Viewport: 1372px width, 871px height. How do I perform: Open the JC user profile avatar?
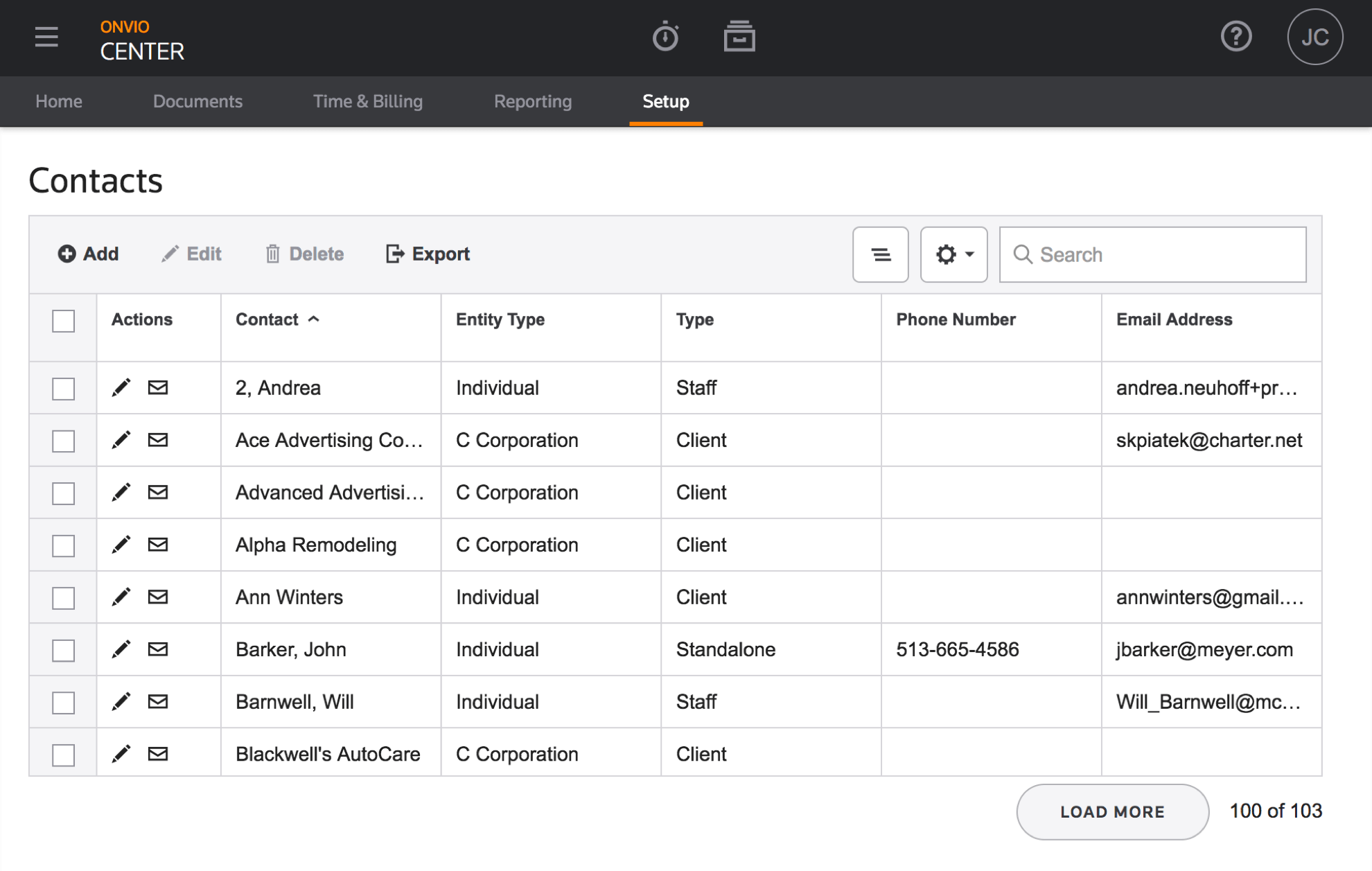[x=1314, y=37]
